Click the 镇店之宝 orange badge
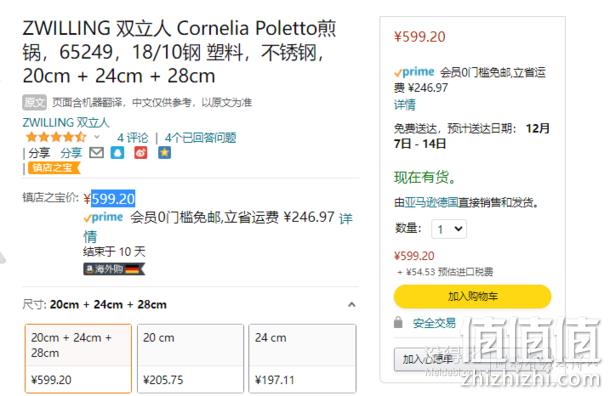Viewport: 610px width, 396px height. click(53, 168)
